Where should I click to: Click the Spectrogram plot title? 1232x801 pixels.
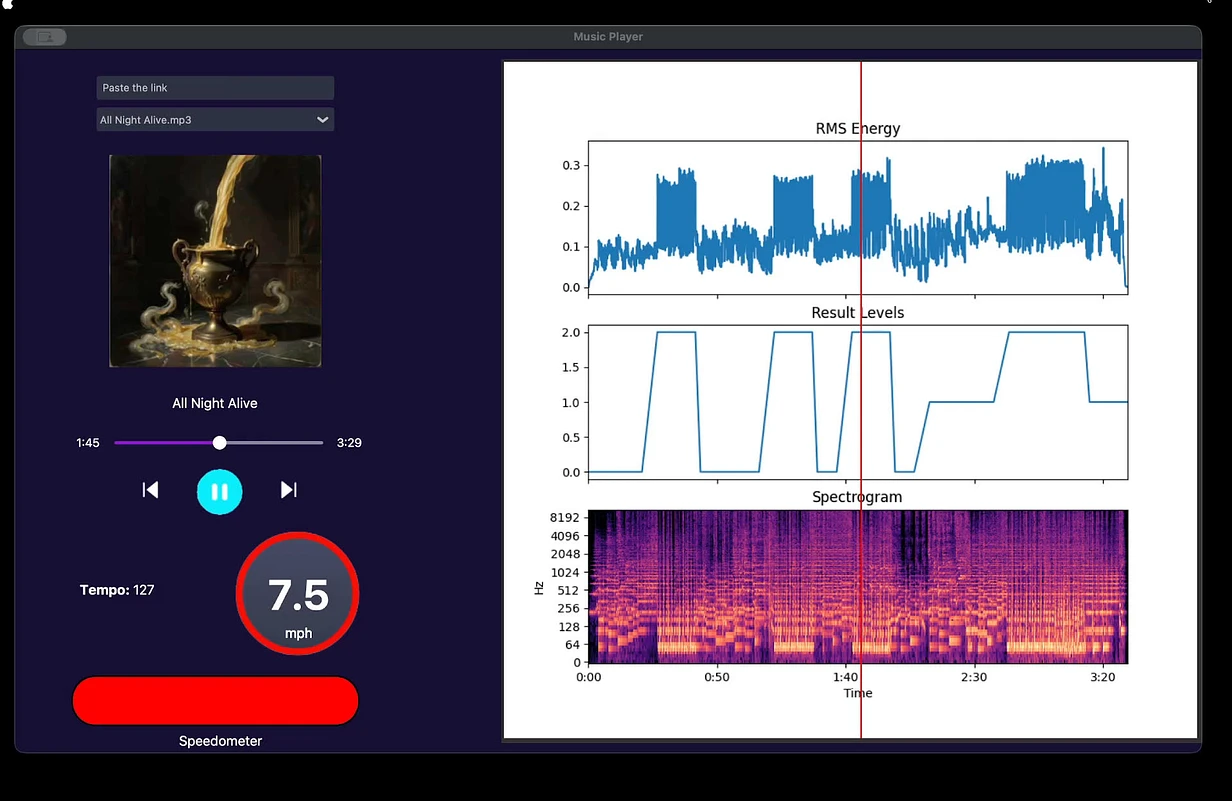click(x=857, y=497)
